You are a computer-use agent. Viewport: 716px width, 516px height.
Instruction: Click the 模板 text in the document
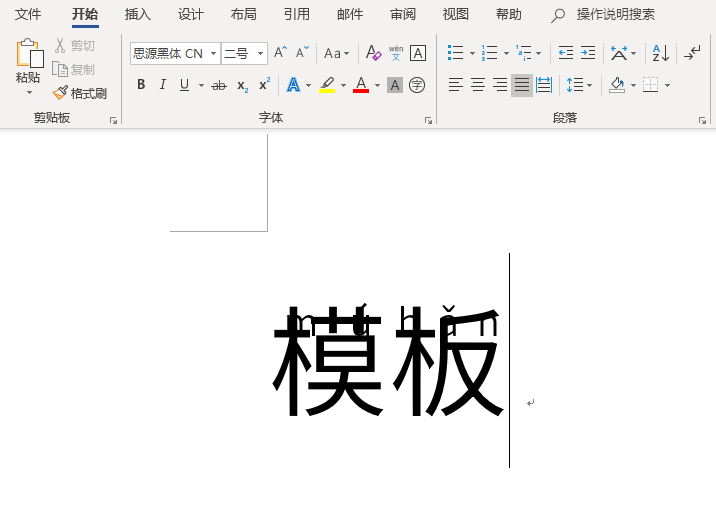tap(388, 361)
